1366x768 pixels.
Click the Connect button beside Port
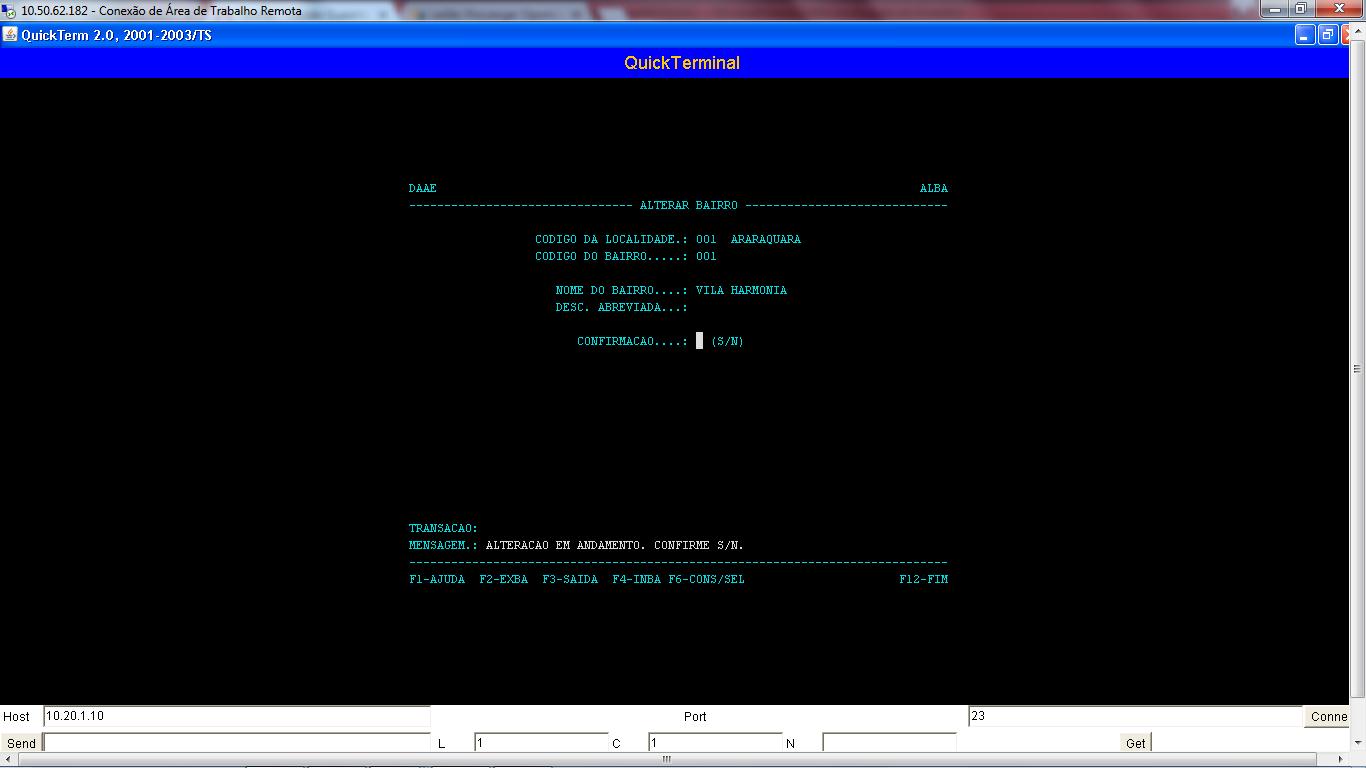click(1328, 716)
